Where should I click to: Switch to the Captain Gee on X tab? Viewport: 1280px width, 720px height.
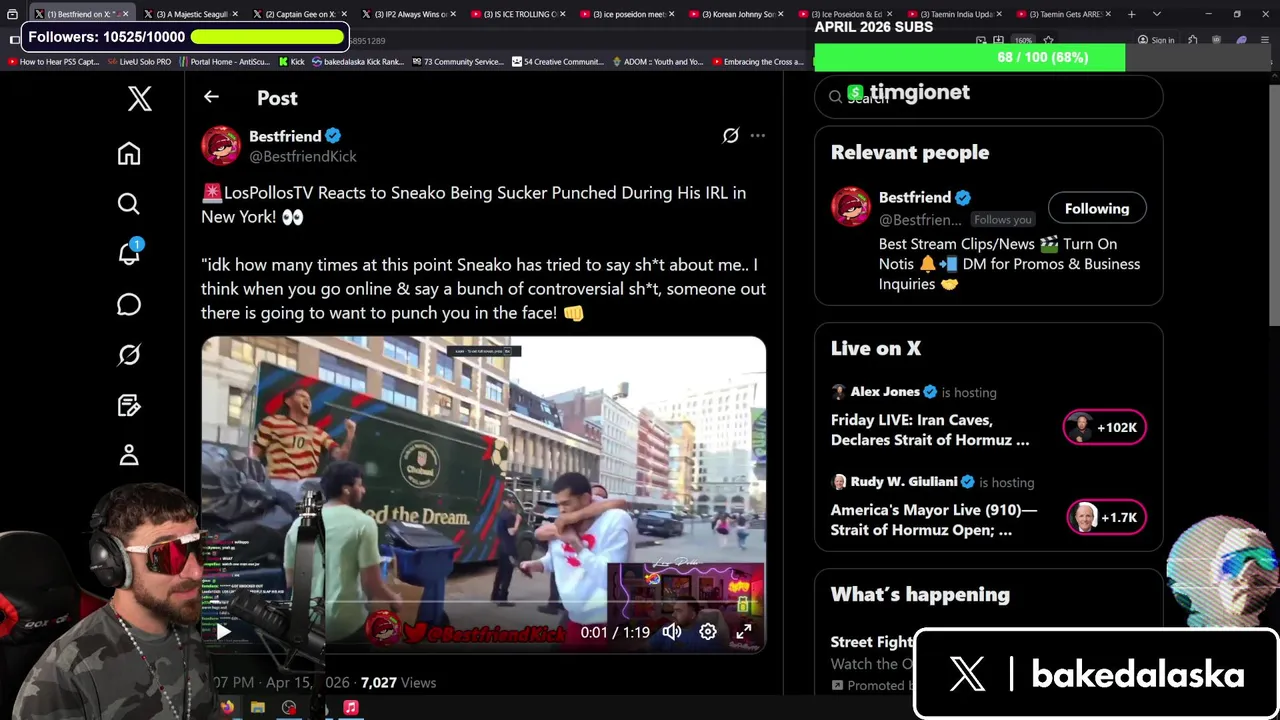(299, 14)
